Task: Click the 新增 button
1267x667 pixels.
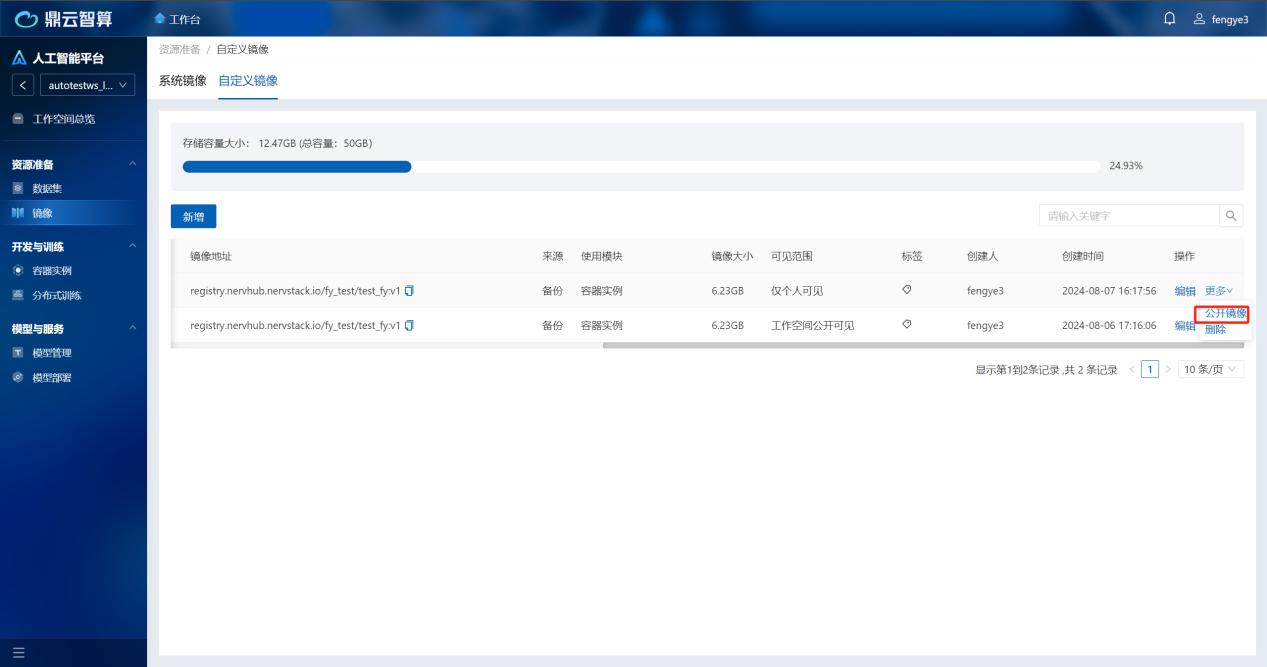Action: (x=193, y=216)
